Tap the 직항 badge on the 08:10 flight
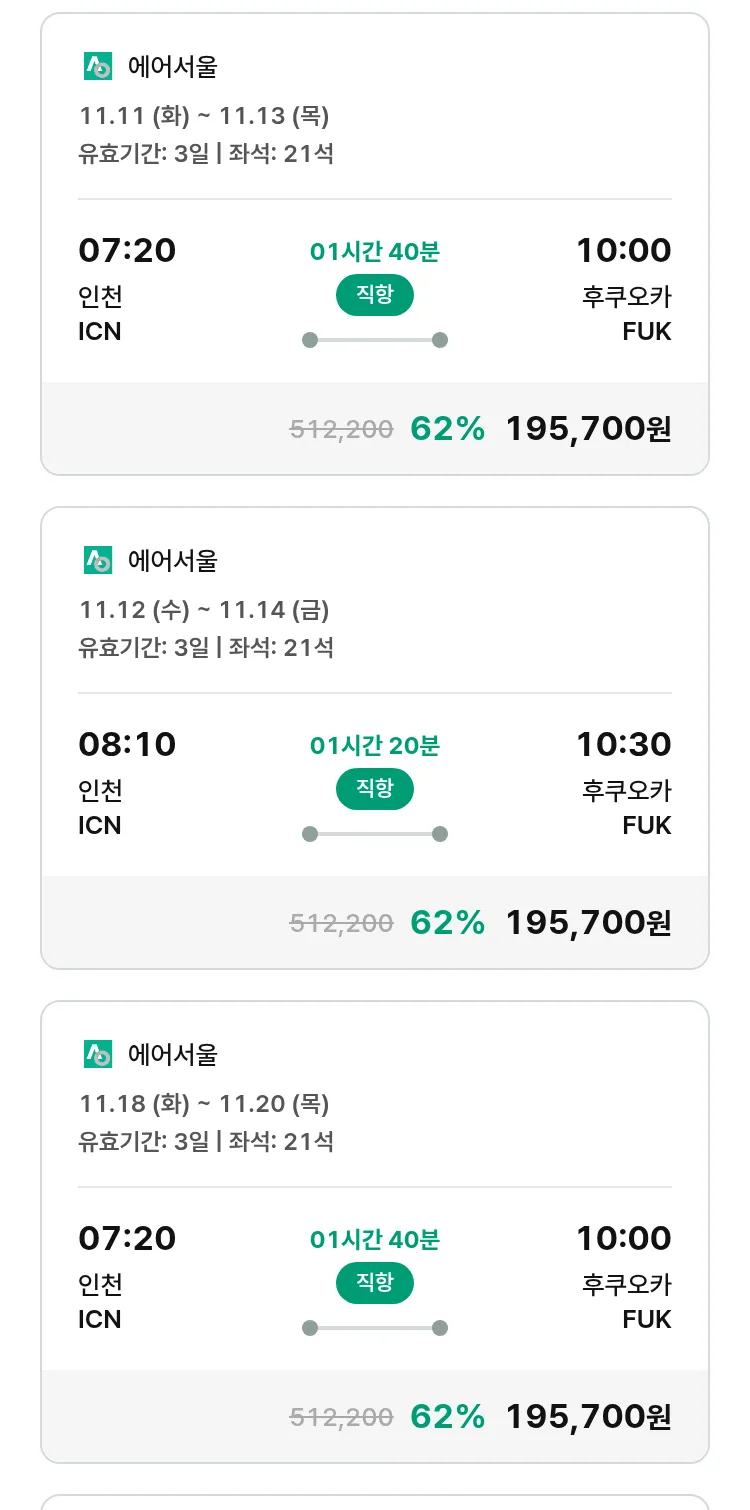 375,790
